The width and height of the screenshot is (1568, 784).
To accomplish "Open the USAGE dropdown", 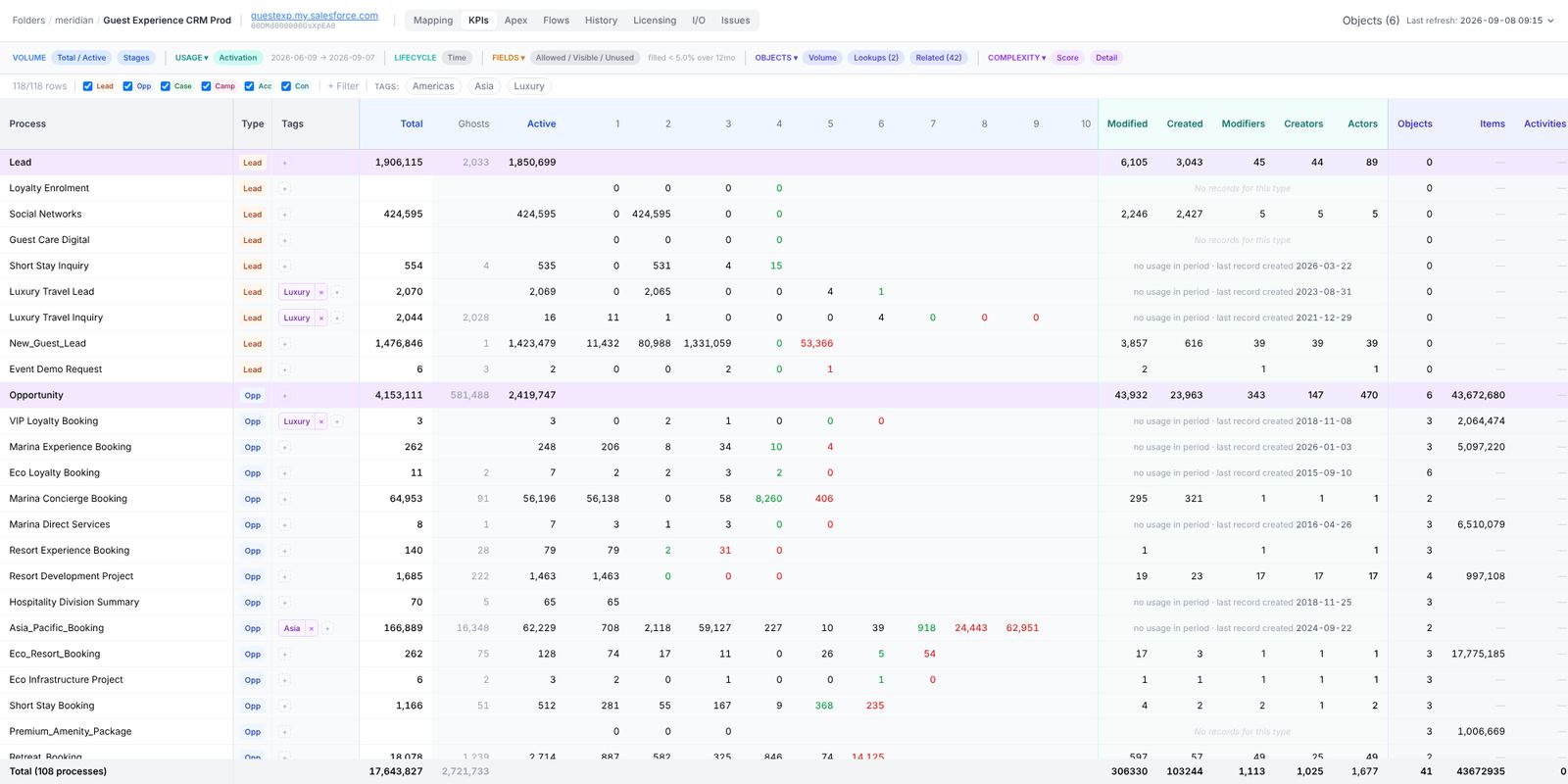I will (x=191, y=58).
